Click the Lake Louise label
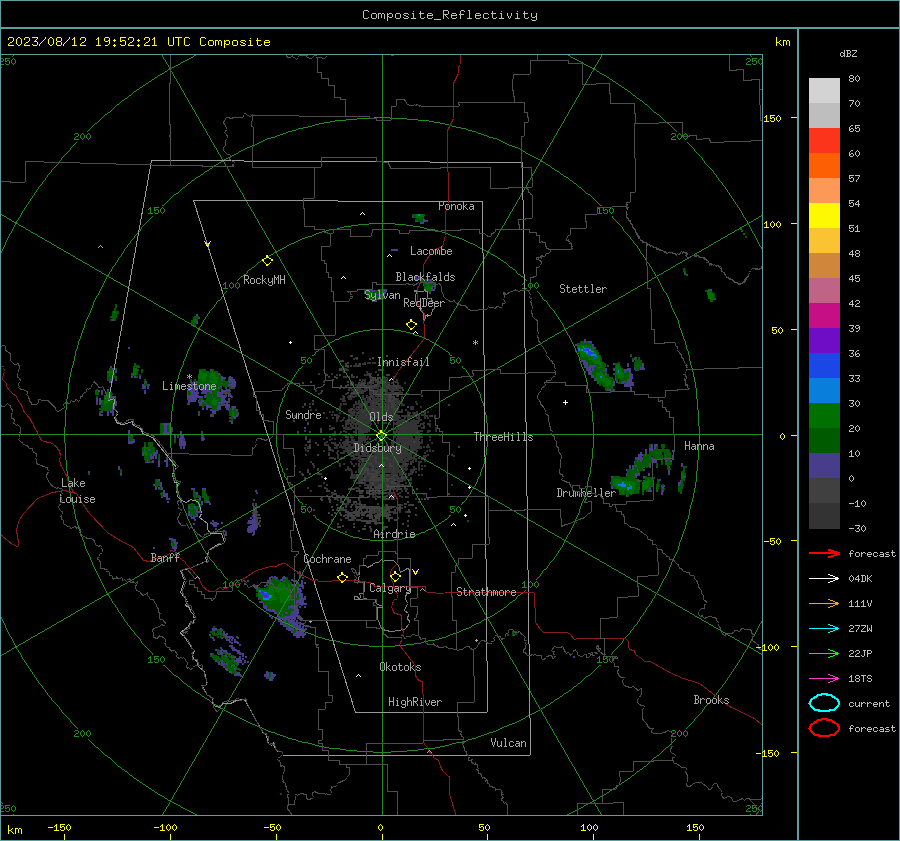This screenshot has height=841, width=900. (x=77, y=491)
